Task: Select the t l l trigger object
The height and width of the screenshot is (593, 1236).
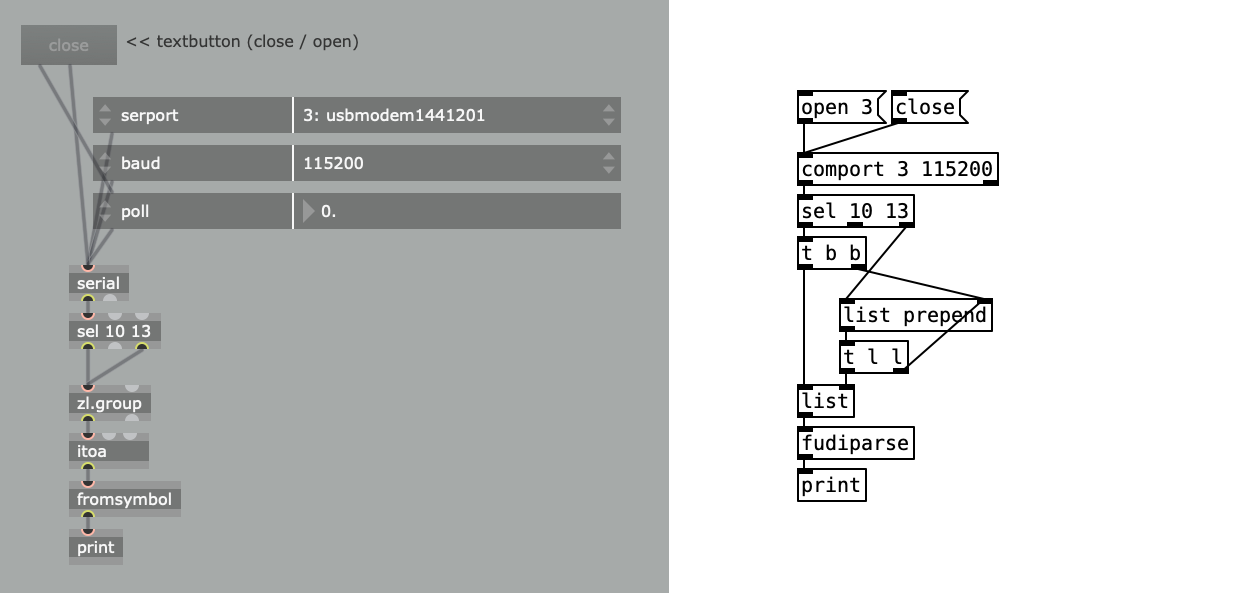Action: click(873, 356)
